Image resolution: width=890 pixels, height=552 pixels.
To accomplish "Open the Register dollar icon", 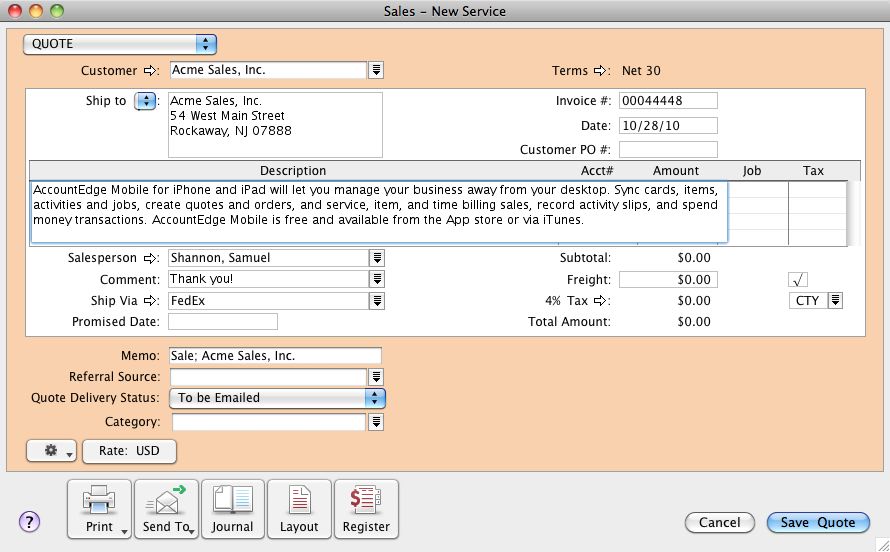I will [x=366, y=499].
